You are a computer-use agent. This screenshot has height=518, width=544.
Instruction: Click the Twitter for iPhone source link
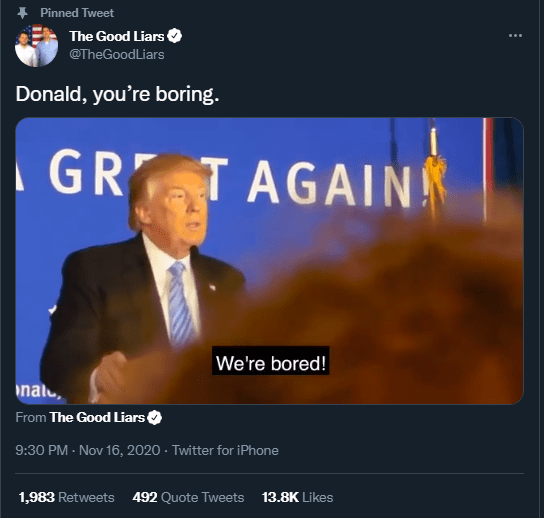coord(225,450)
